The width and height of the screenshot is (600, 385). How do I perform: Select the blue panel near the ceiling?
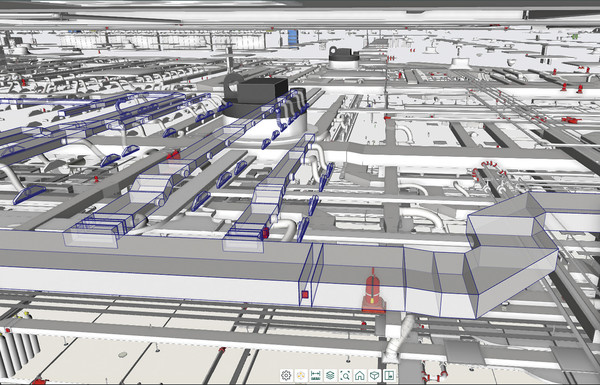[x=293, y=38]
